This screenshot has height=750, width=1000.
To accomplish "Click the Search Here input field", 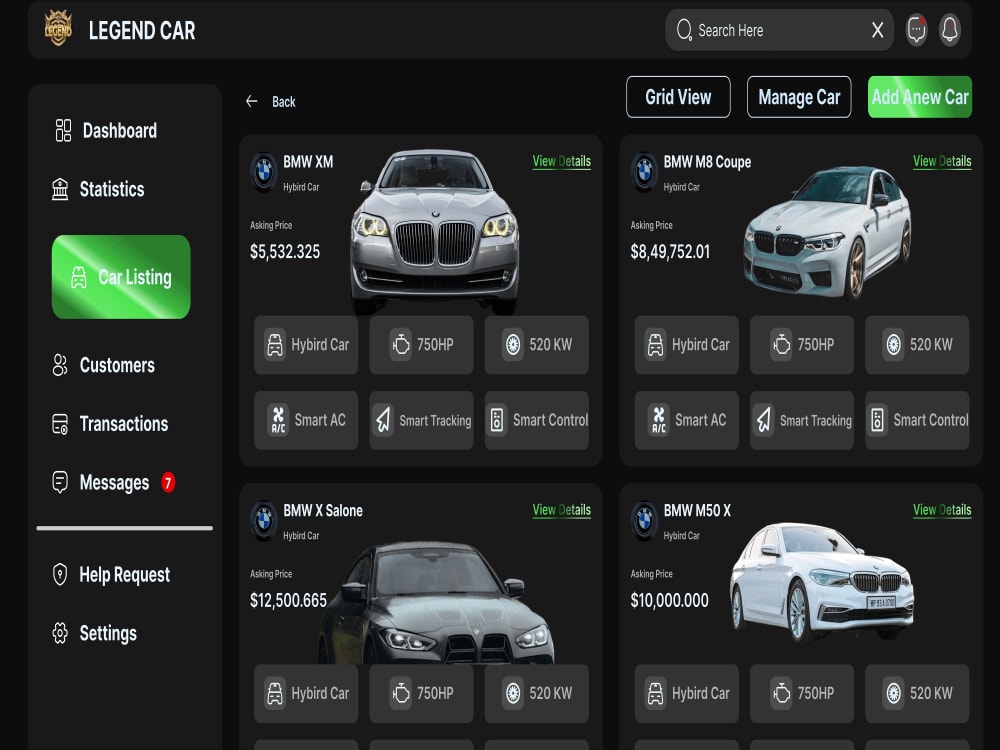I will [x=779, y=30].
